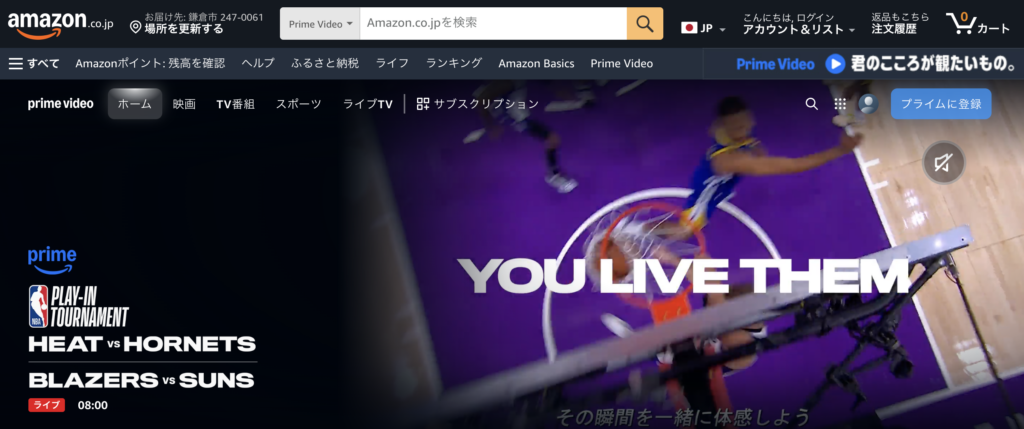
Task: Toggle the trailer mute speaker button
Action: [x=942, y=162]
